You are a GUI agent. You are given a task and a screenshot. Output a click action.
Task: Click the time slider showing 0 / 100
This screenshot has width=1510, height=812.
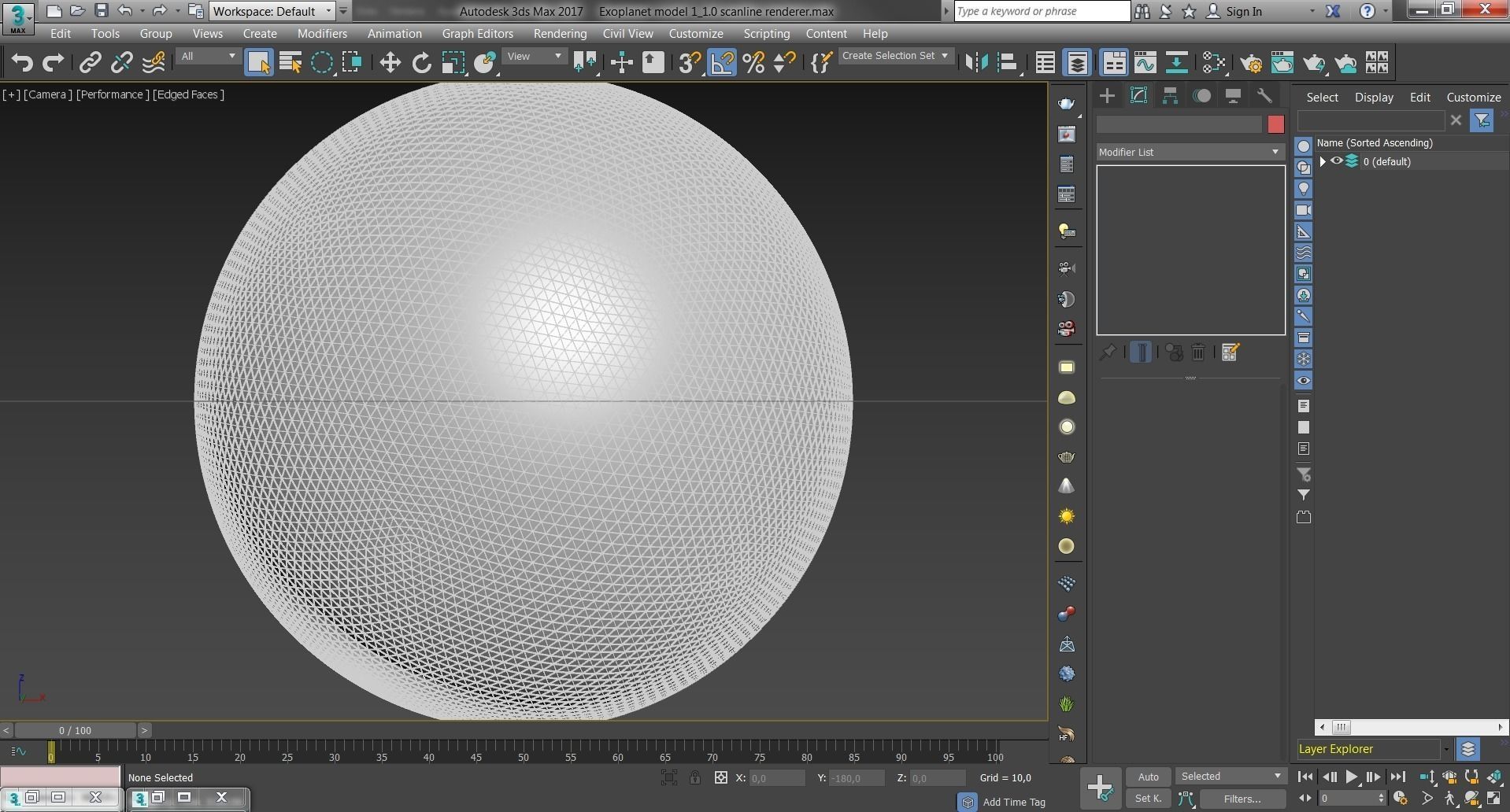(x=75, y=730)
